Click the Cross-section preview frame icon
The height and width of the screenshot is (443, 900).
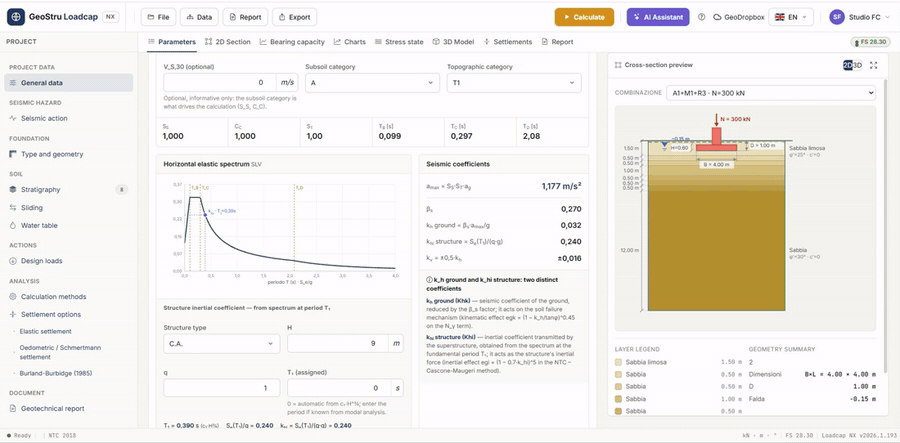(x=618, y=65)
